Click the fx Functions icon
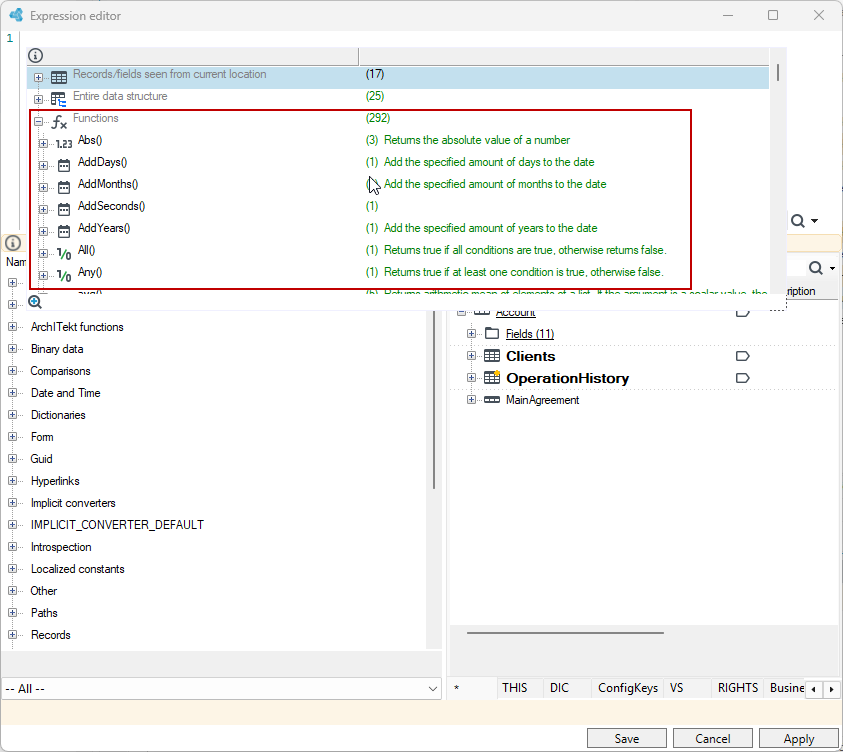843x752 pixels. (59, 122)
